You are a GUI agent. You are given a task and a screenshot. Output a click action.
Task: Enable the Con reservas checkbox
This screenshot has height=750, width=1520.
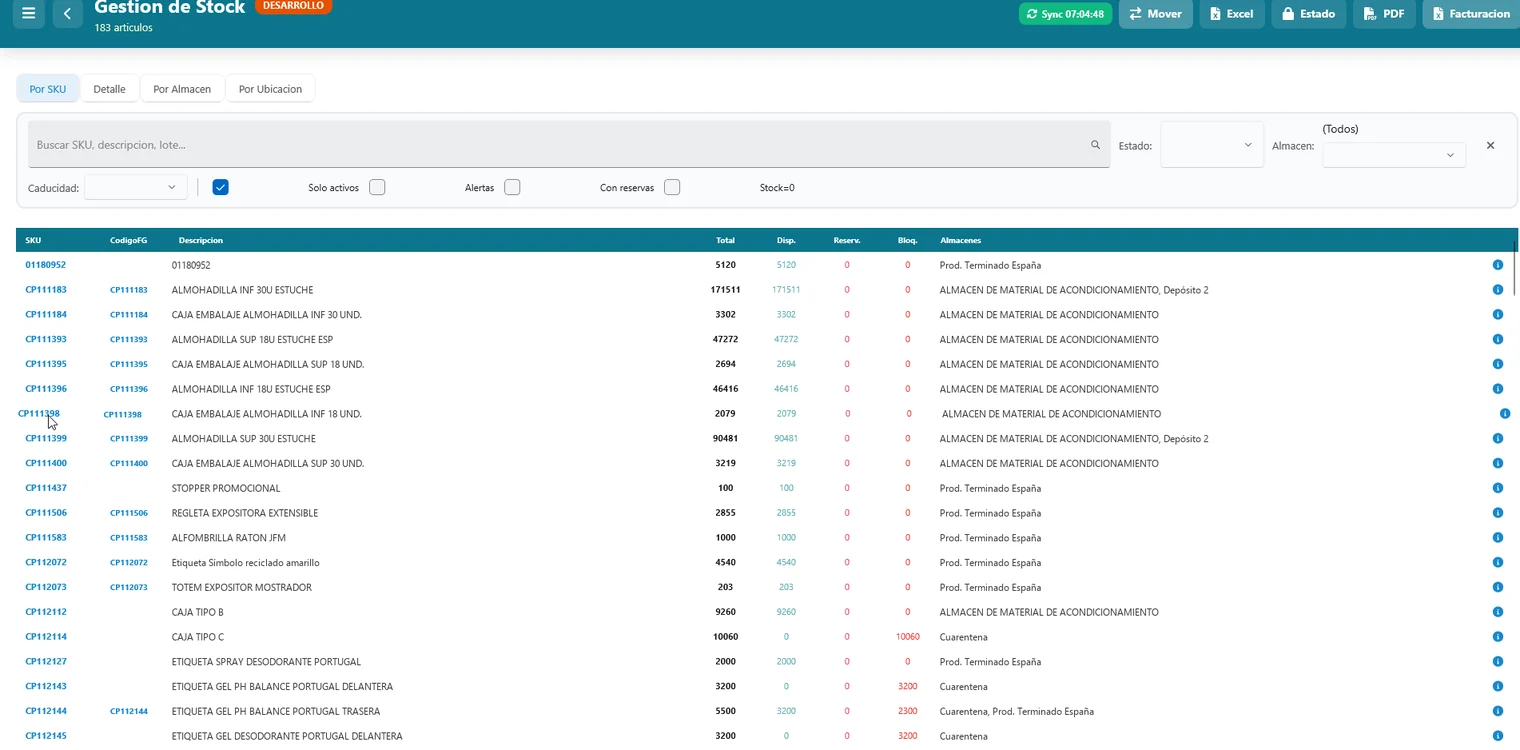[x=672, y=187]
